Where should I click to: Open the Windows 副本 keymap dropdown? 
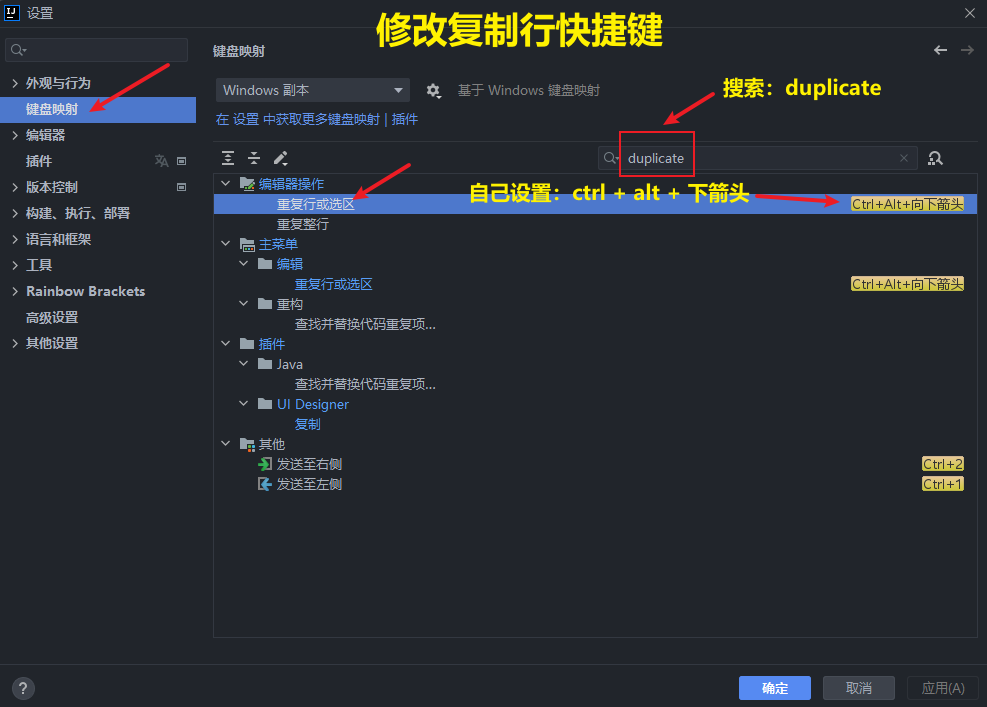pos(312,90)
